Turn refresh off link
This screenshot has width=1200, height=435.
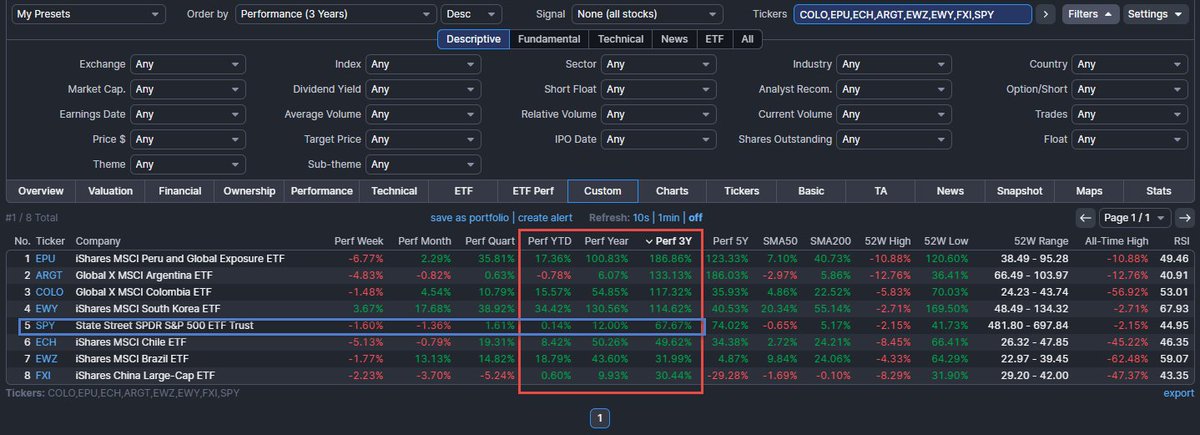(x=695, y=217)
